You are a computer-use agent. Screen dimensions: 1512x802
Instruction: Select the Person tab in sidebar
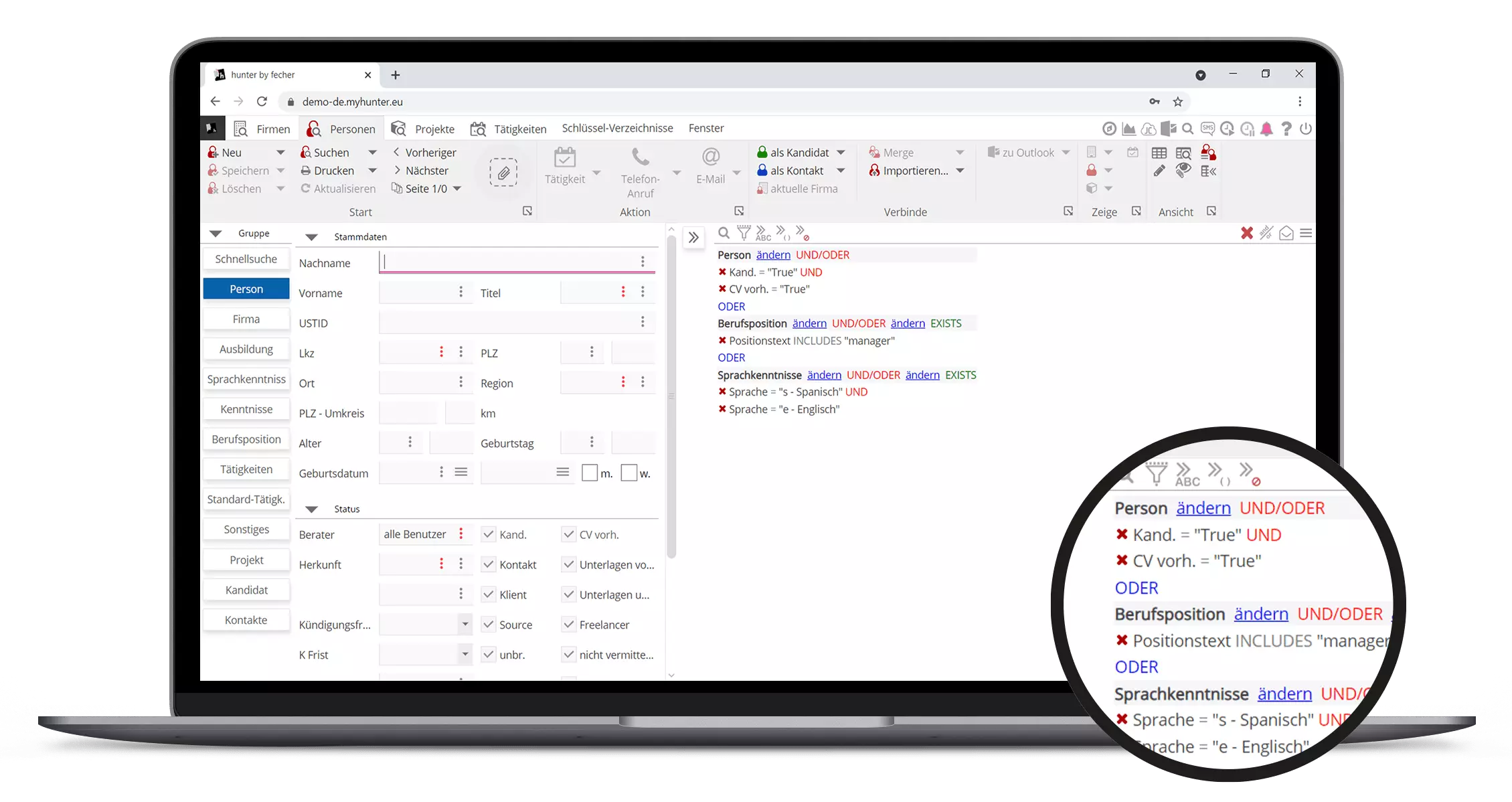tap(246, 289)
